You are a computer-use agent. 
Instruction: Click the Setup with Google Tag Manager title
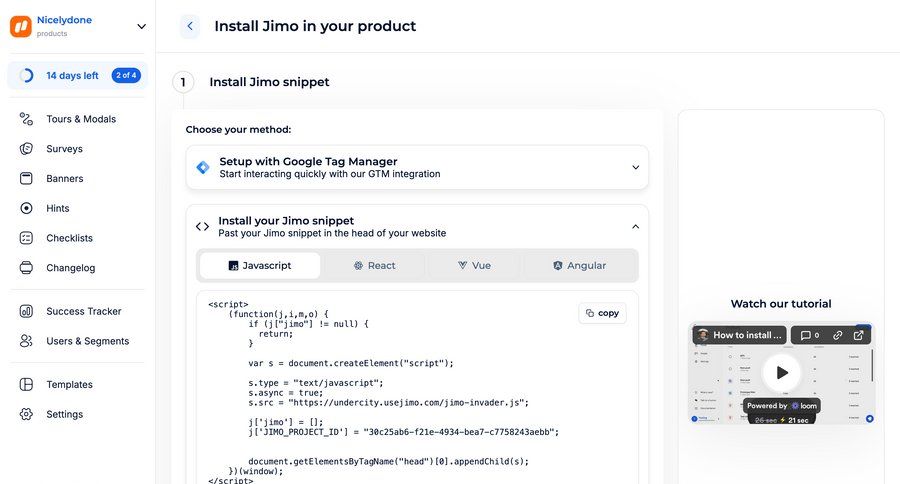click(x=308, y=161)
